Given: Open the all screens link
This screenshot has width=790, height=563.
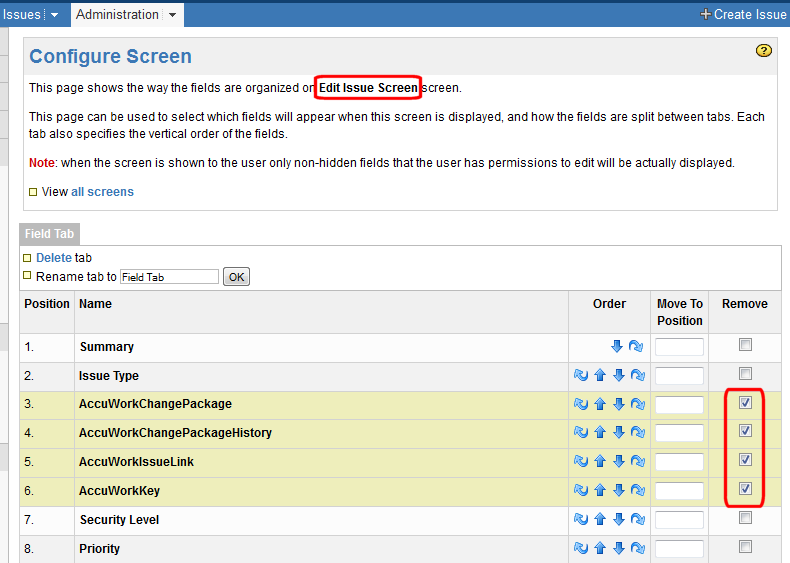Looking at the screenshot, I should pyautogui.click(x=102, y=191).
